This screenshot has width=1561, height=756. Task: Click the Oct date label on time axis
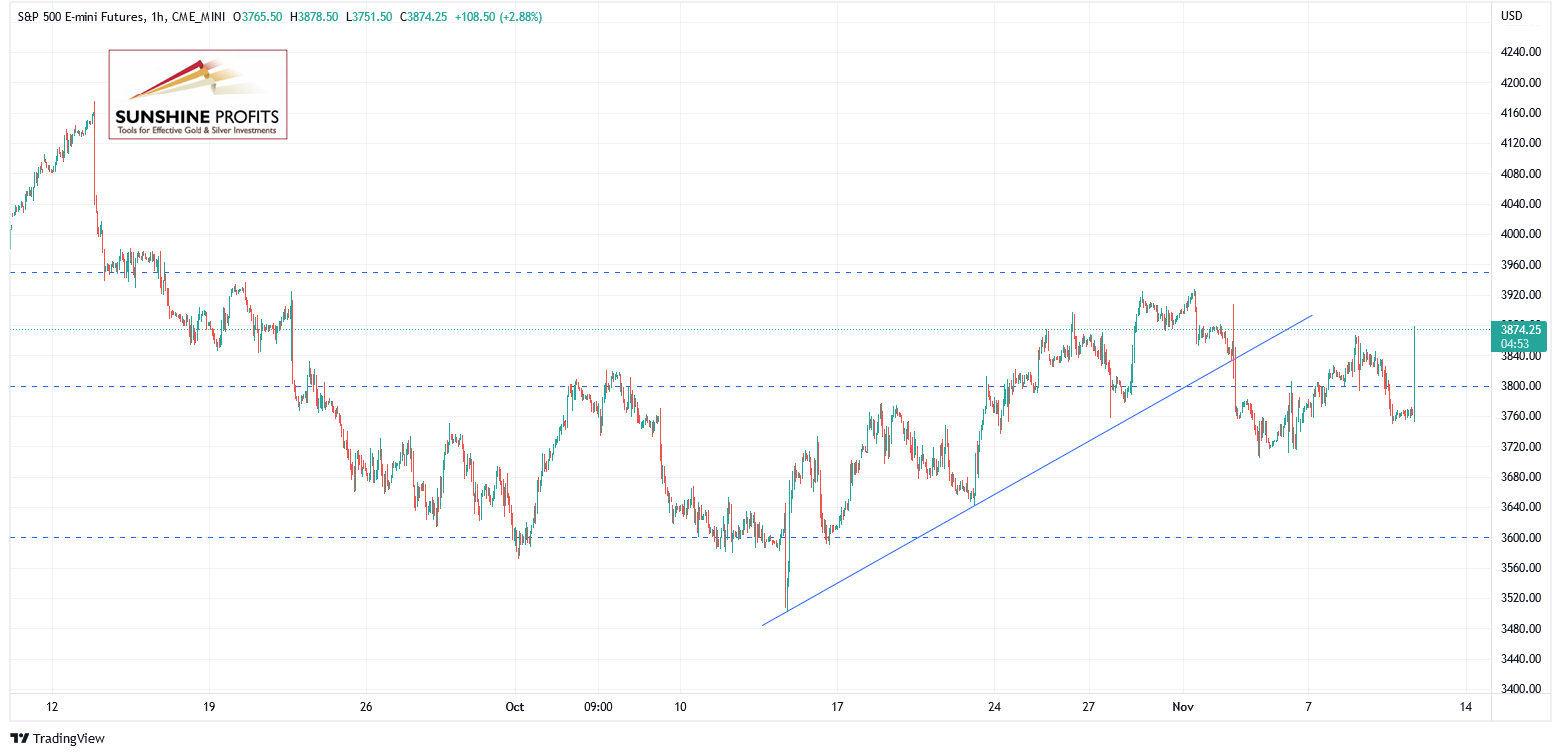(515, 707)
